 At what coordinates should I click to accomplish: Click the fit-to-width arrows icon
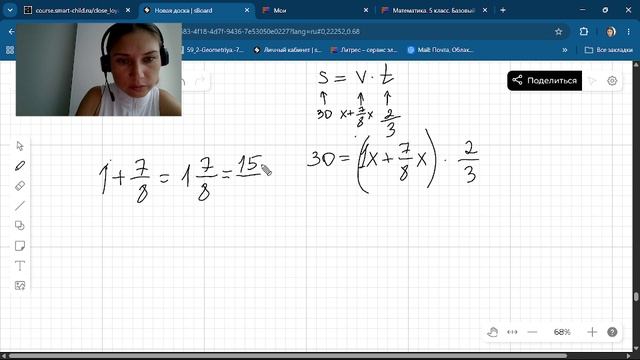(512, 332)
